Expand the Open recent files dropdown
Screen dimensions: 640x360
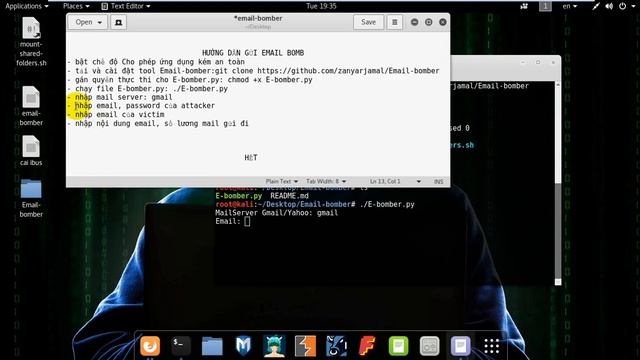88,22
